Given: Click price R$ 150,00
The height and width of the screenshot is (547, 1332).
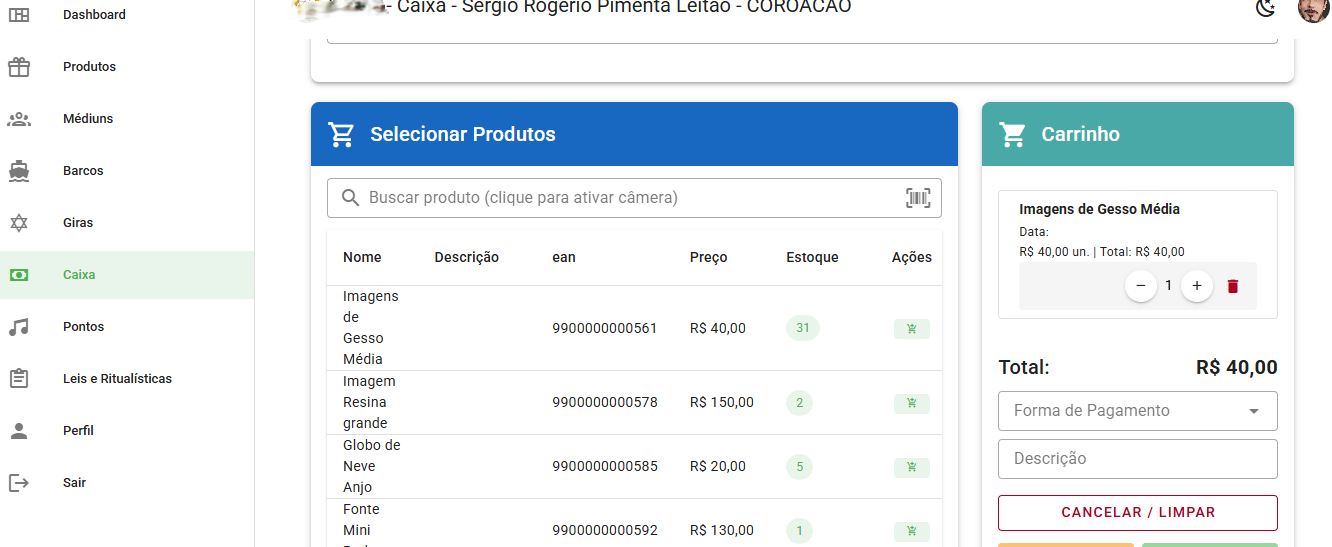Looking at the screenshot, I should tap(722, 403).
